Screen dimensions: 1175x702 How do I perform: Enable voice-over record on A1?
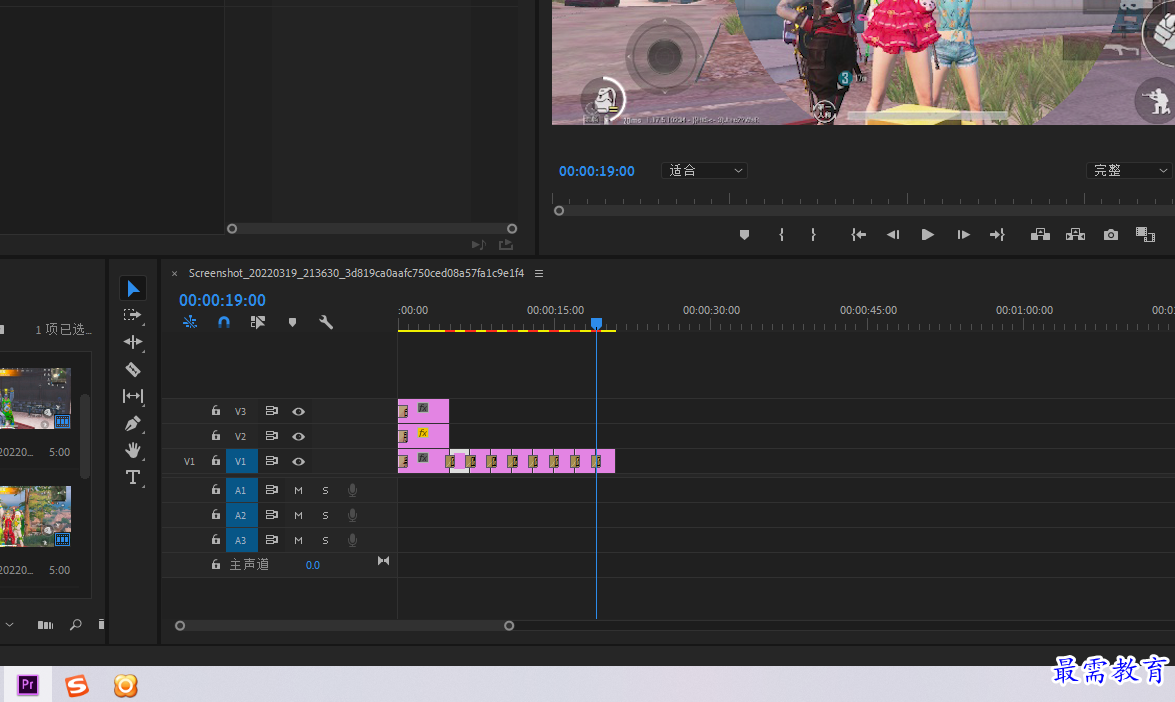352,491
